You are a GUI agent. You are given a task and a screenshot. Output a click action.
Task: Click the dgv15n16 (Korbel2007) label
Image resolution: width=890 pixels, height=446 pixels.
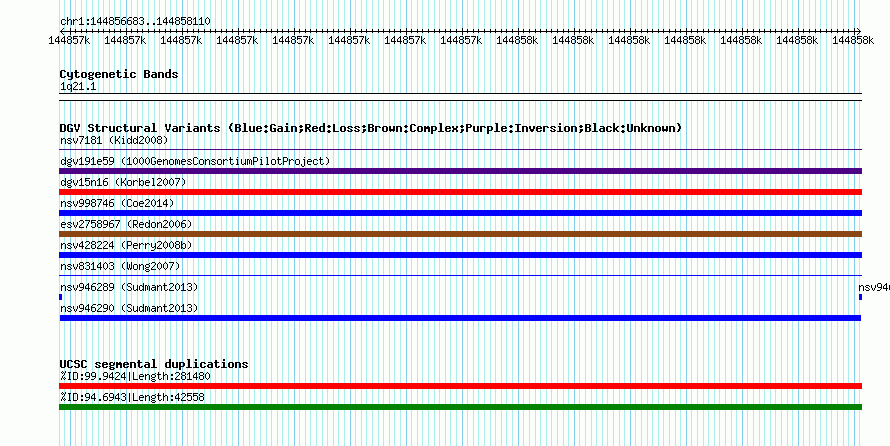pos(123,182)
